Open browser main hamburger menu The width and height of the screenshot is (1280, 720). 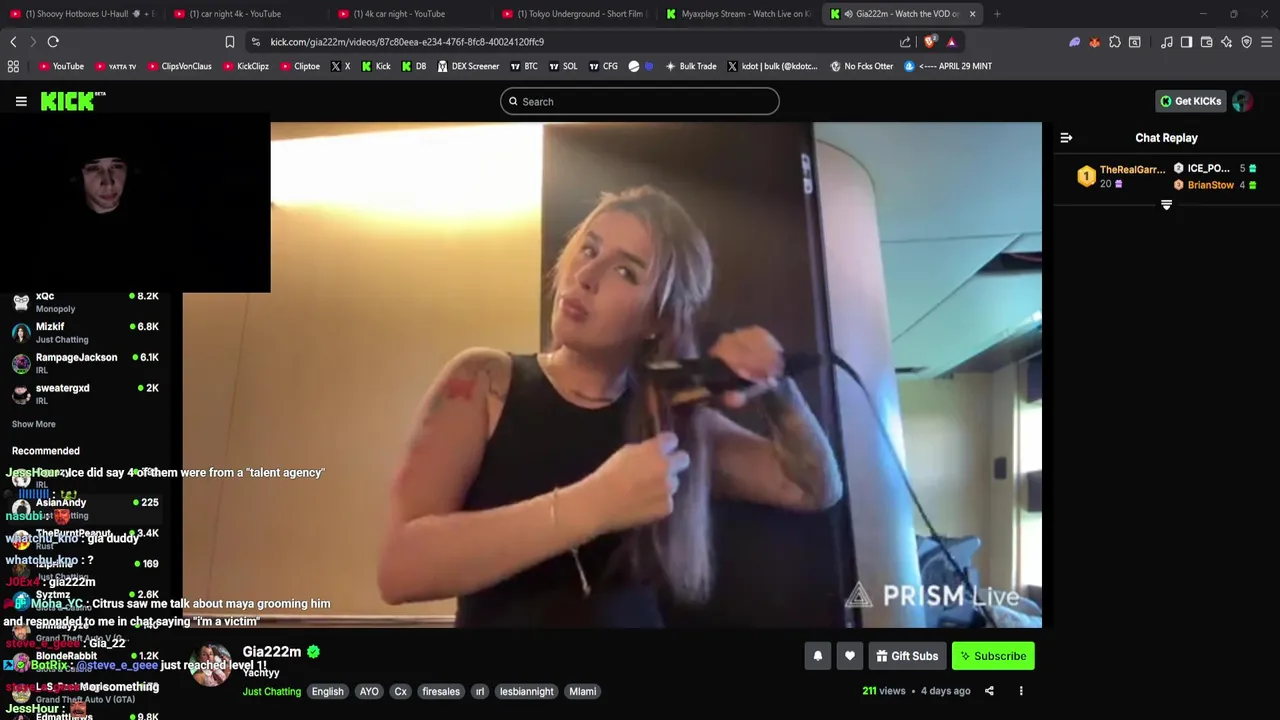click(1266, 42)
